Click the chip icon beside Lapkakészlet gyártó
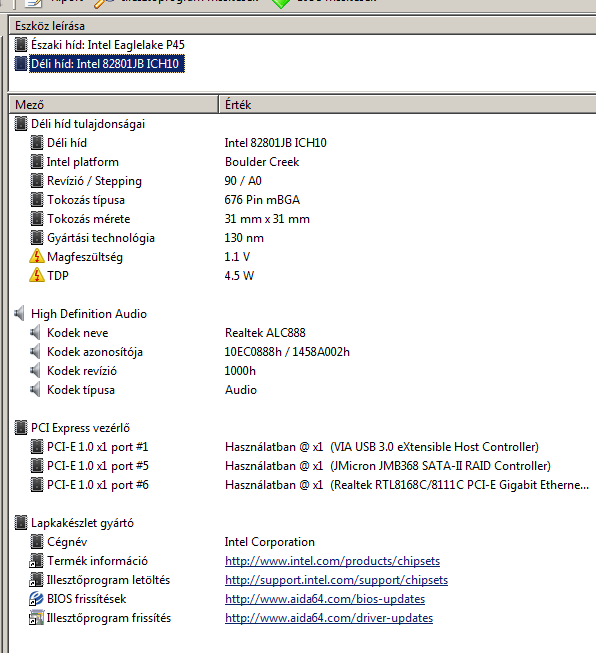596x653 pixels. [21, 523]
